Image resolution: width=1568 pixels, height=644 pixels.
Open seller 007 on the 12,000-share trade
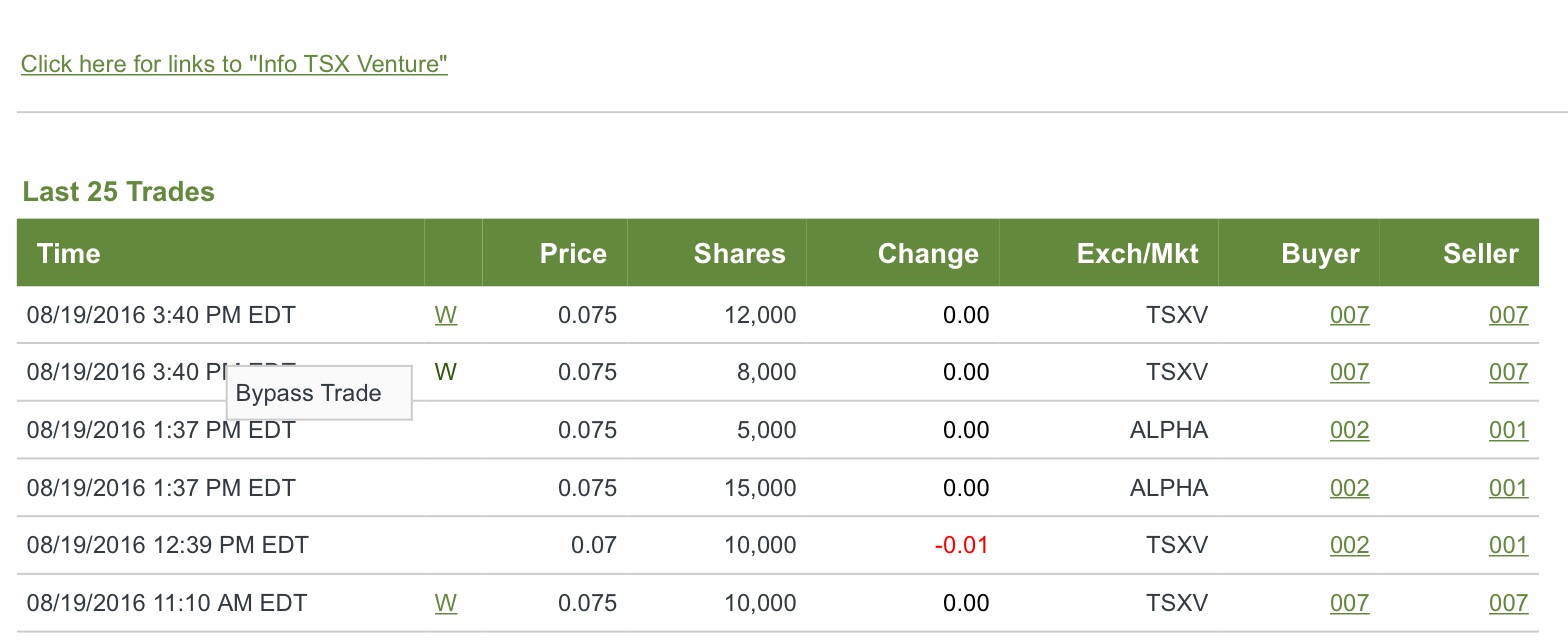coord(1508,315)
